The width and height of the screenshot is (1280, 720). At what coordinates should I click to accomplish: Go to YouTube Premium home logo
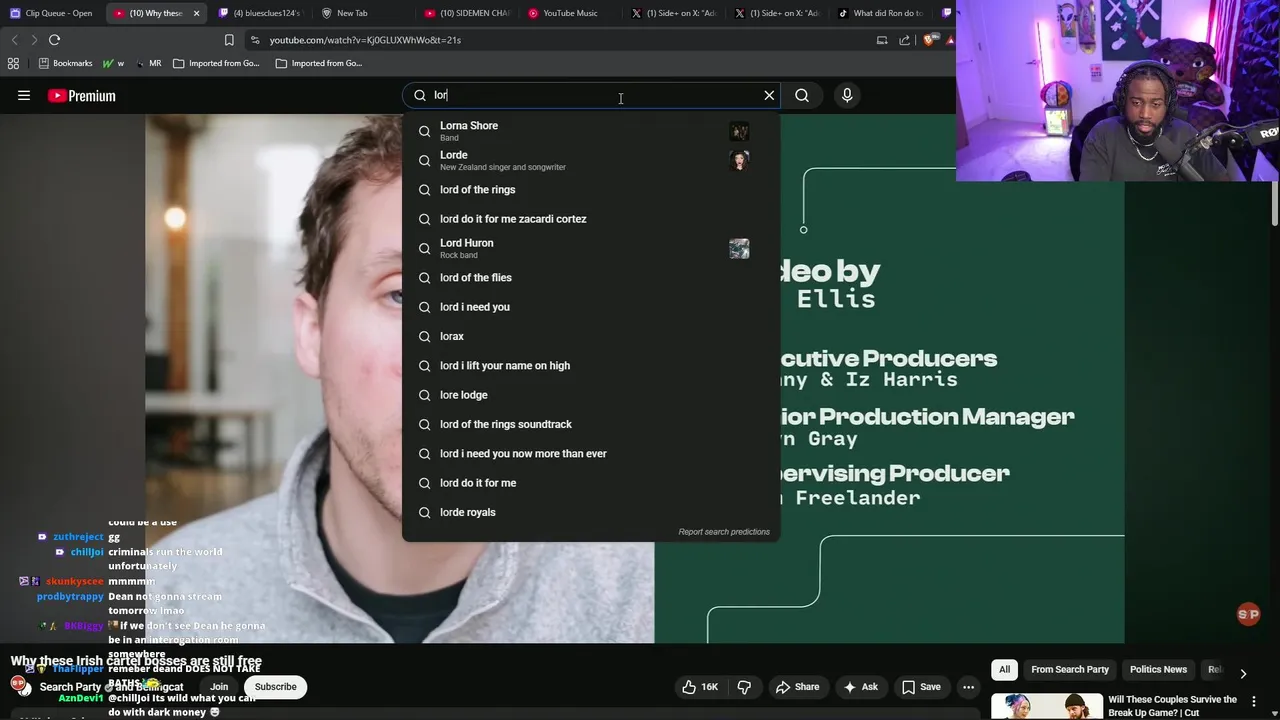[x=82, y=96]
